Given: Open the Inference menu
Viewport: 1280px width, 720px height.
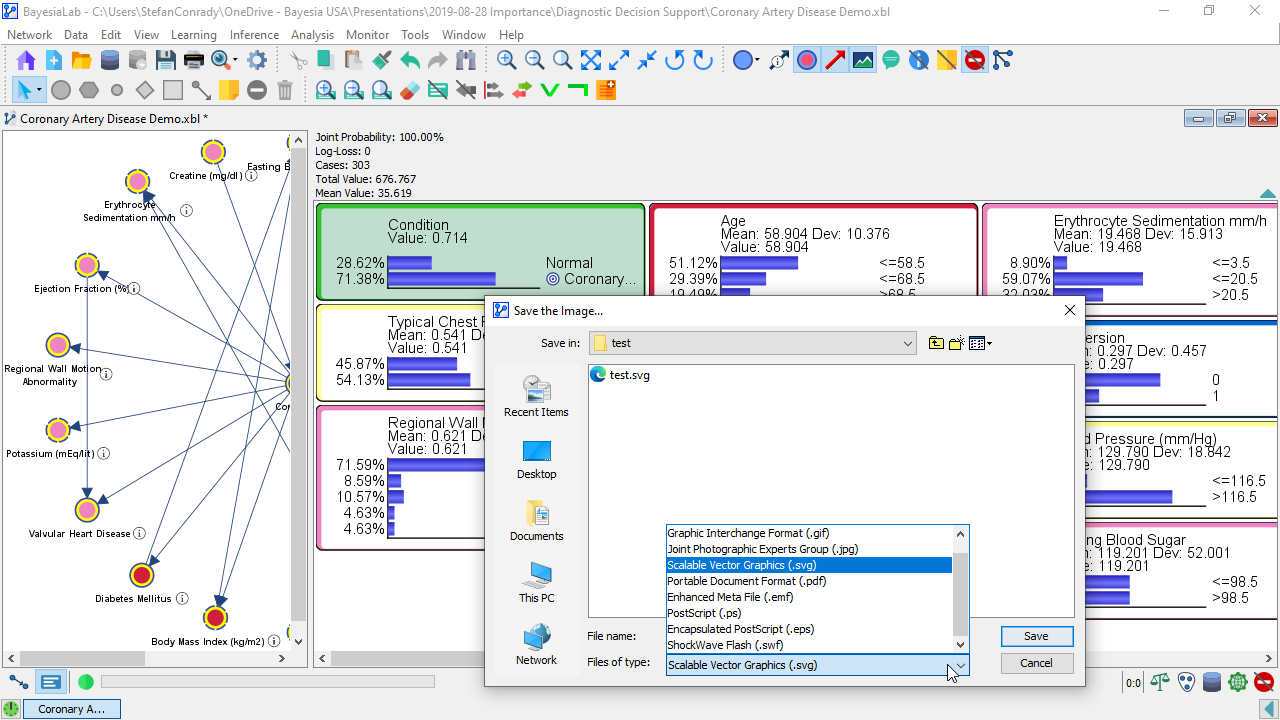Looking at the screenshot, I should 254,35.
